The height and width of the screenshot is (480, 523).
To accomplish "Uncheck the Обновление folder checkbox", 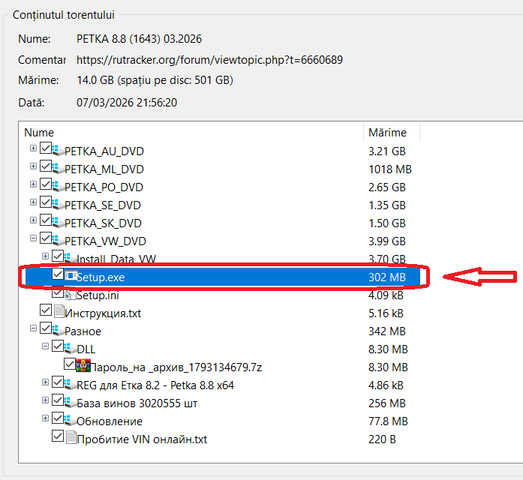I will (58, 418).
